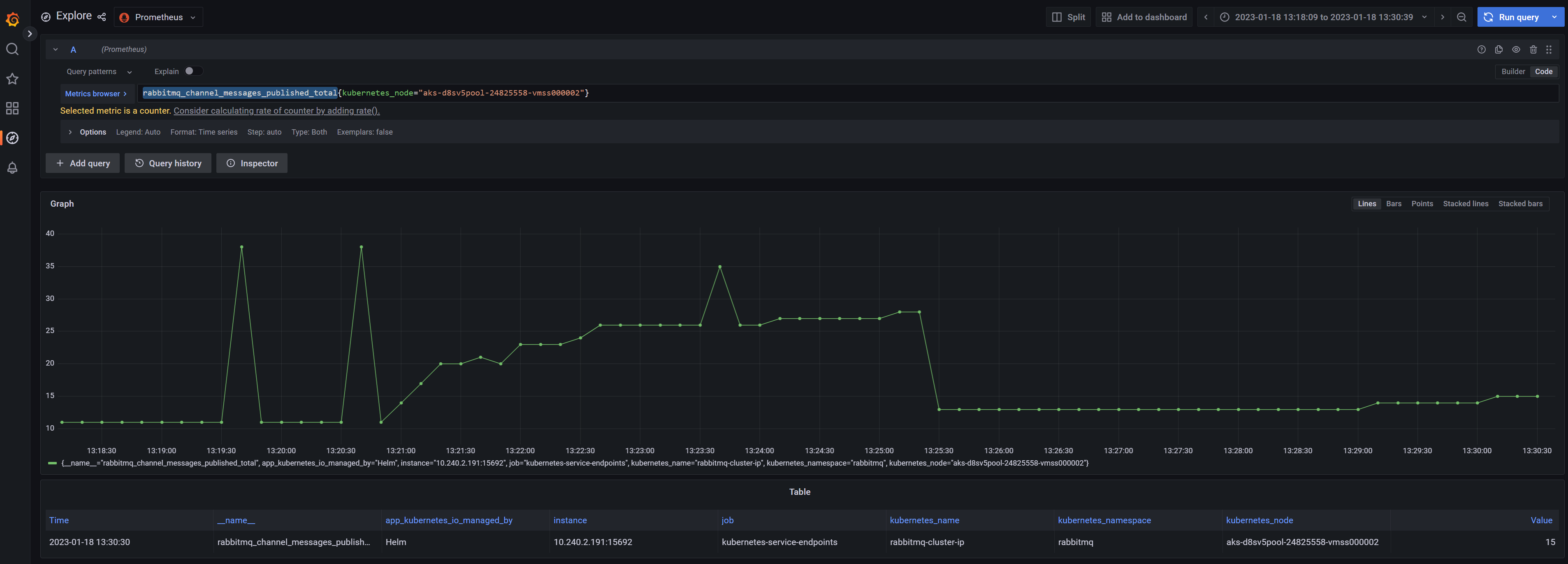Viewport: 1568px width, 564px height.
Task: Open the Dashboards panel icon
Action: click(12, 108)
